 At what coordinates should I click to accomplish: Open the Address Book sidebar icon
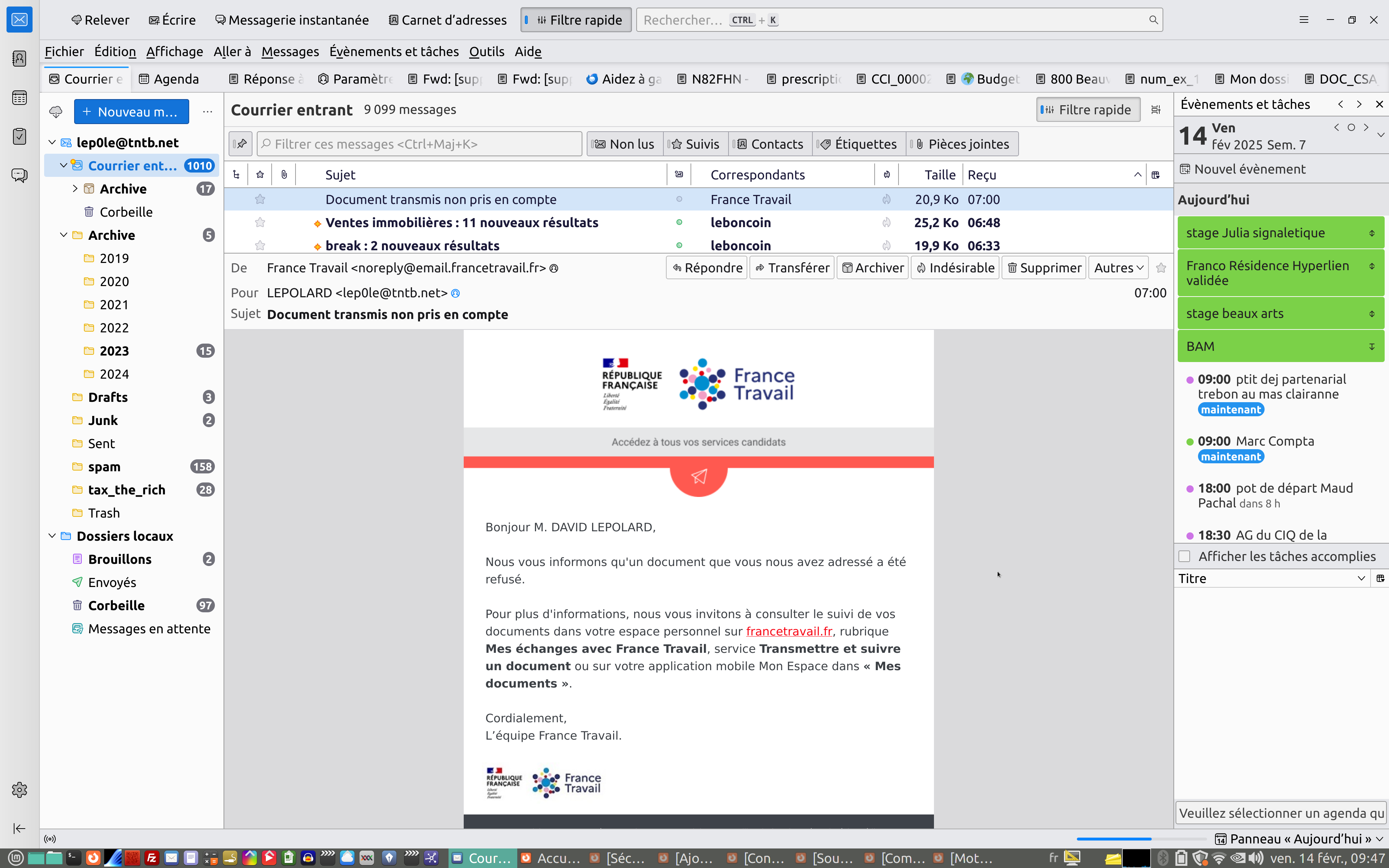tap(20, 59)
